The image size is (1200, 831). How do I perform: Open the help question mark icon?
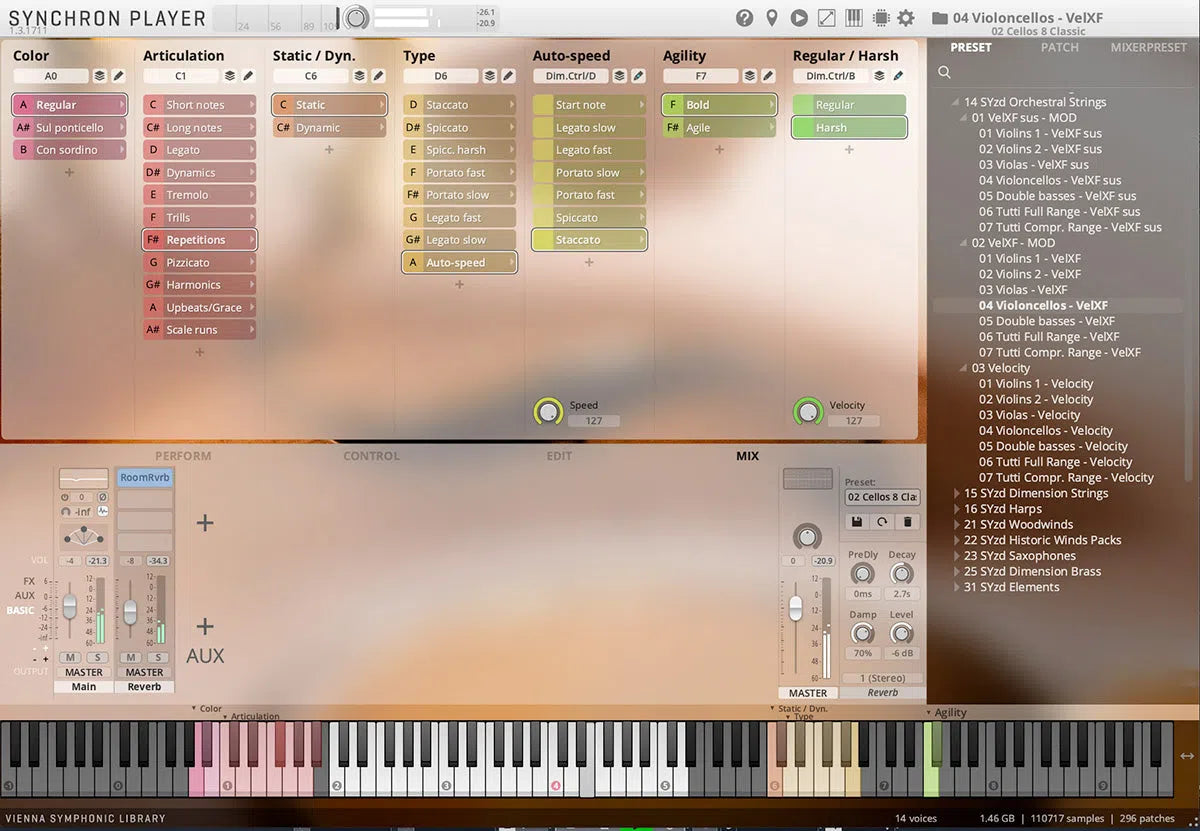click(x=744, y=18)
